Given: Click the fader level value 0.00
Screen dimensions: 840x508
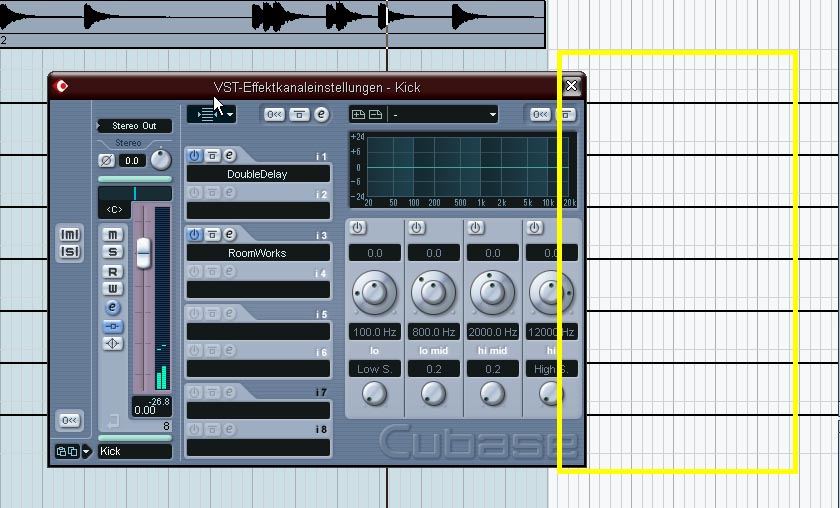Looking at the screenshot, I should (145, 410).
